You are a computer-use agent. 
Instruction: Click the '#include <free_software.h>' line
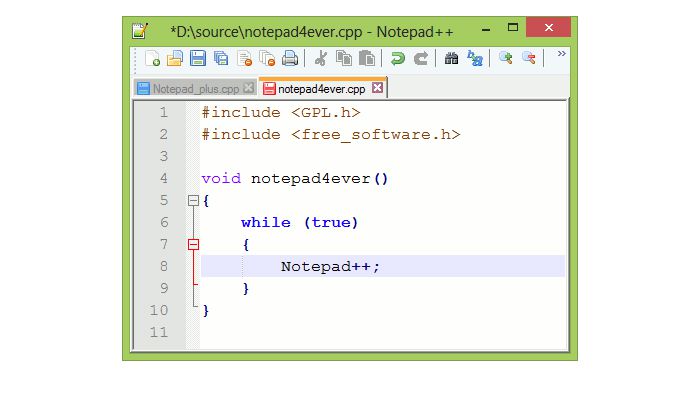tap(331, 134)
